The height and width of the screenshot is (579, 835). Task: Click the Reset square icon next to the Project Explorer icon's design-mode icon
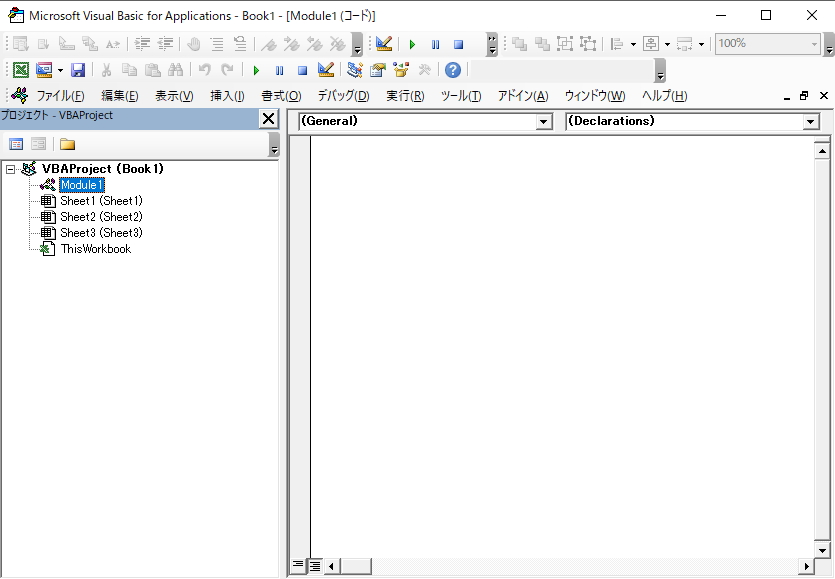[302, 70]
